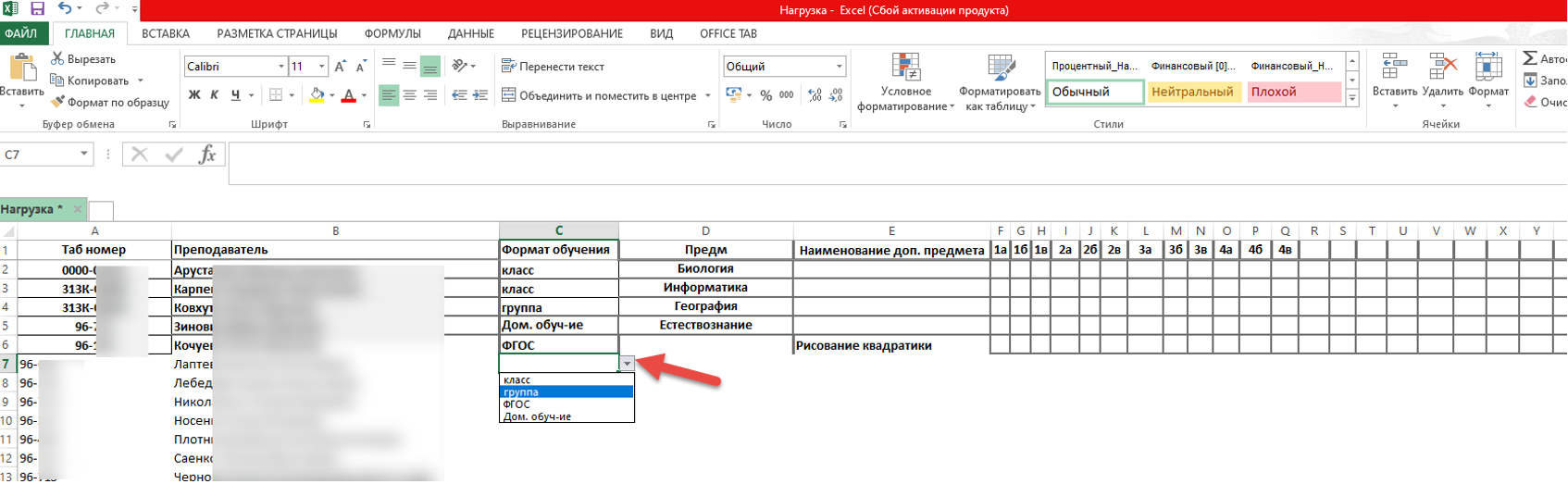The height and width of the screenshot is (484, 1568).
Task: Click the font color red A button
Action: (349, 95)
